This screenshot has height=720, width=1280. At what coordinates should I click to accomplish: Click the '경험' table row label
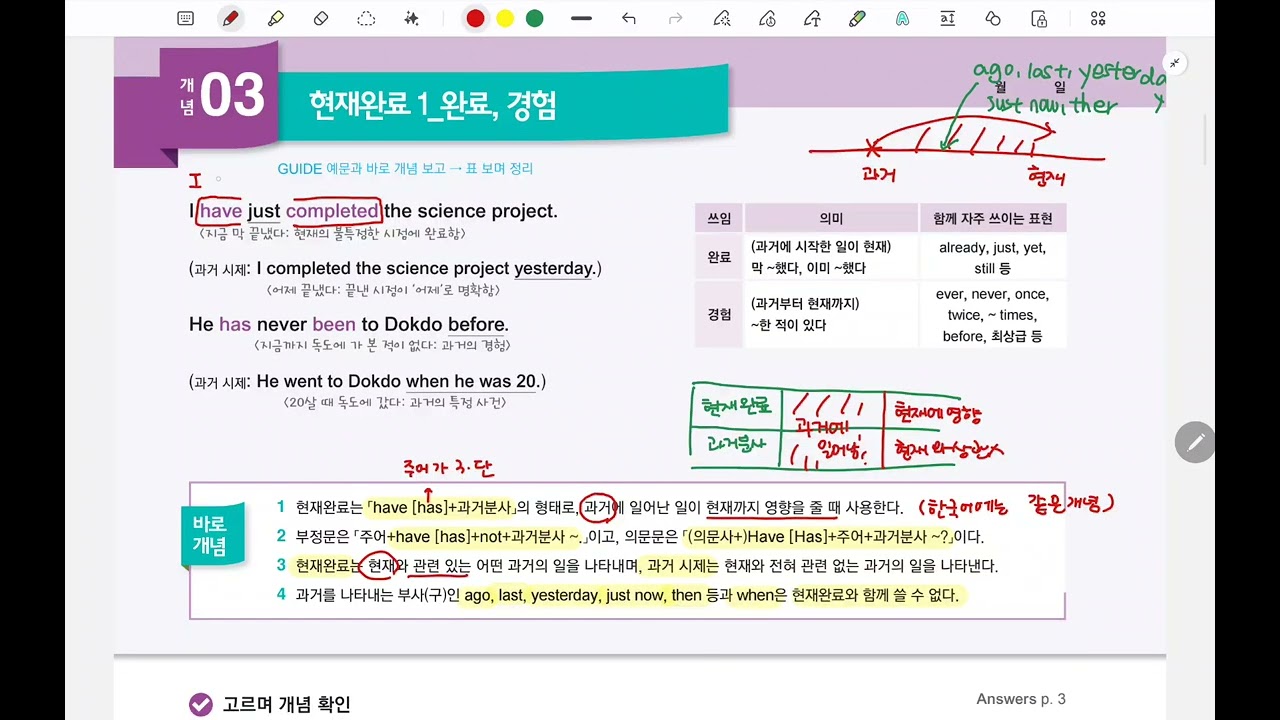coord(719,314)
